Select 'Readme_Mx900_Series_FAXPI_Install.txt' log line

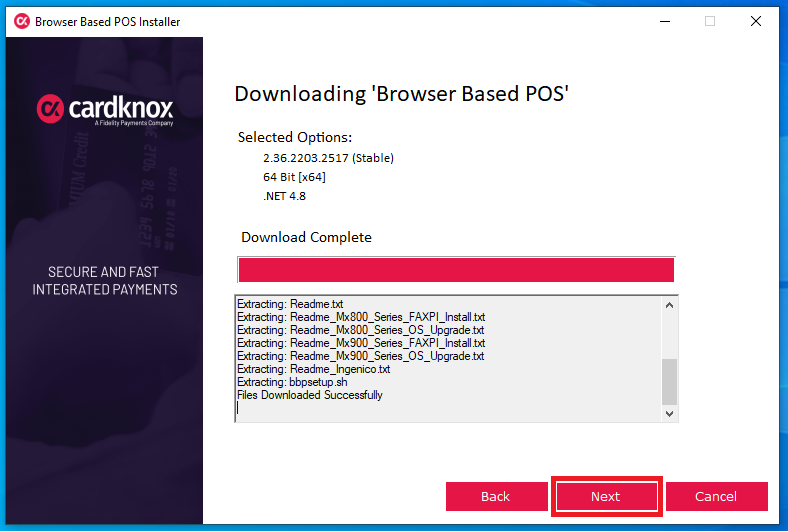pyautogui.click(x=361, y=343)
